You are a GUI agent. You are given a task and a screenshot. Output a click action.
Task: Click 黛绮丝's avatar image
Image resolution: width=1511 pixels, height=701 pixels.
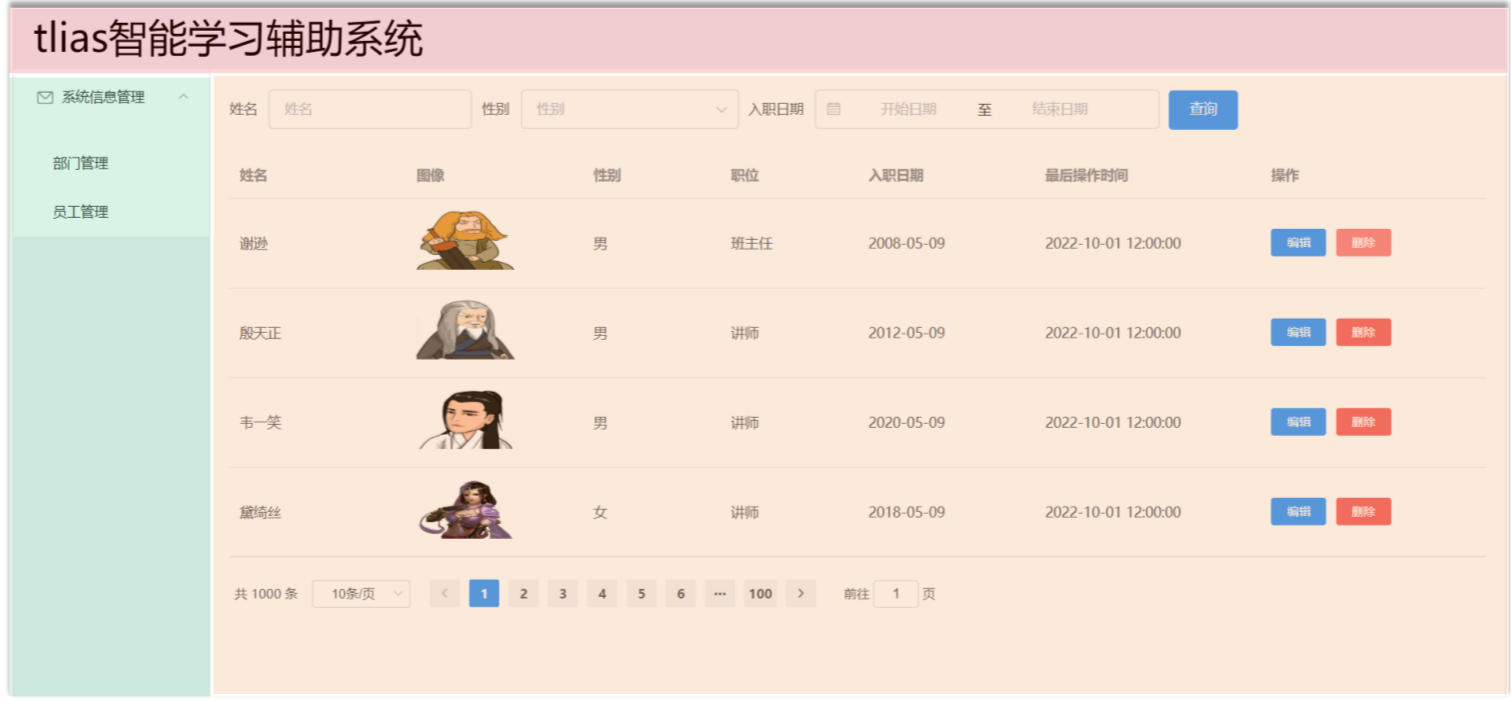pos(465,511)
